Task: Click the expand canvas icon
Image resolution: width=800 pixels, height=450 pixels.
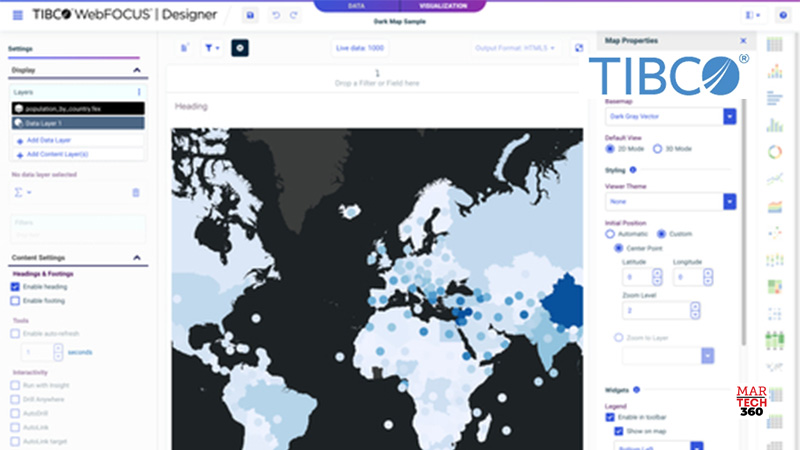Action: [579, 48]
